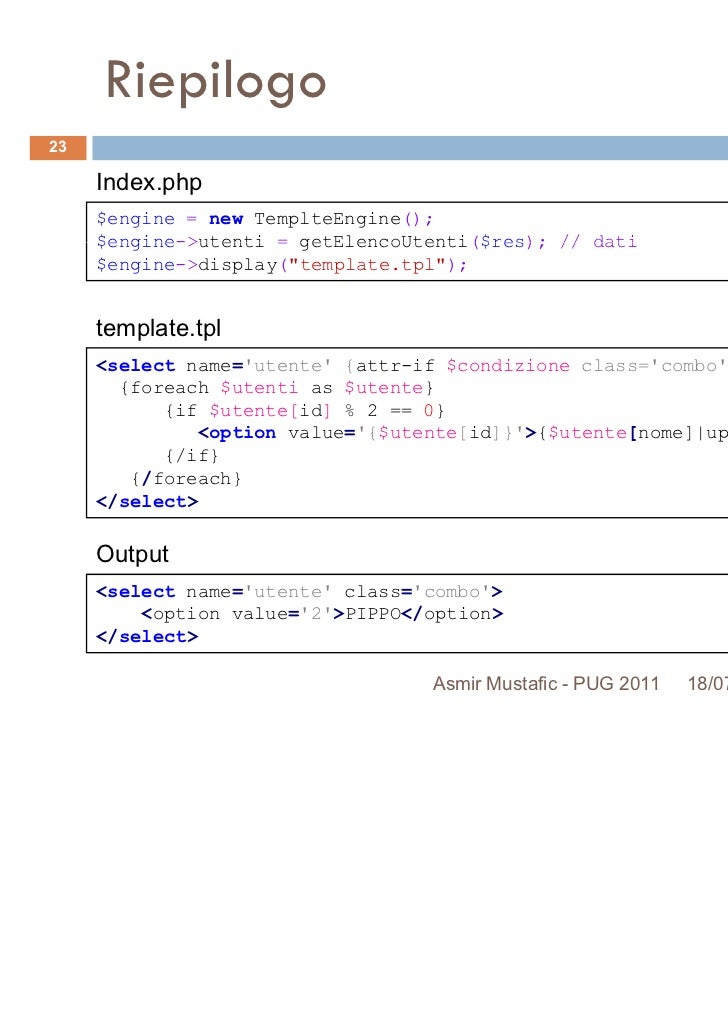Click the orange slide number 23 badge

[x=58, y=147]
